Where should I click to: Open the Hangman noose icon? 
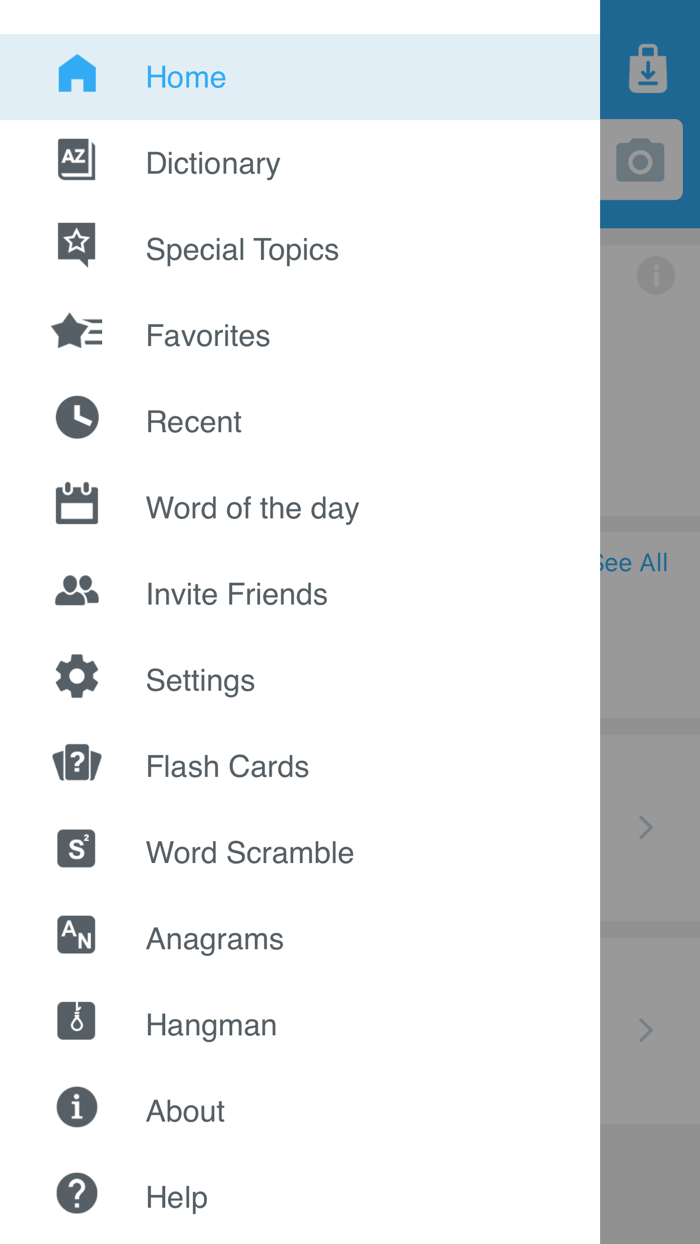point(77,1023)
